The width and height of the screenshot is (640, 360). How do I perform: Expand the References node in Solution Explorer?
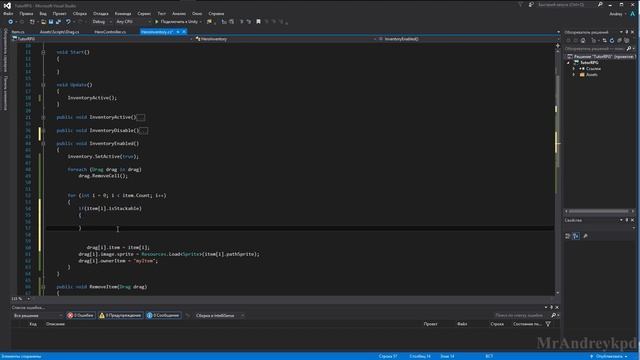[x=574, y=69]
